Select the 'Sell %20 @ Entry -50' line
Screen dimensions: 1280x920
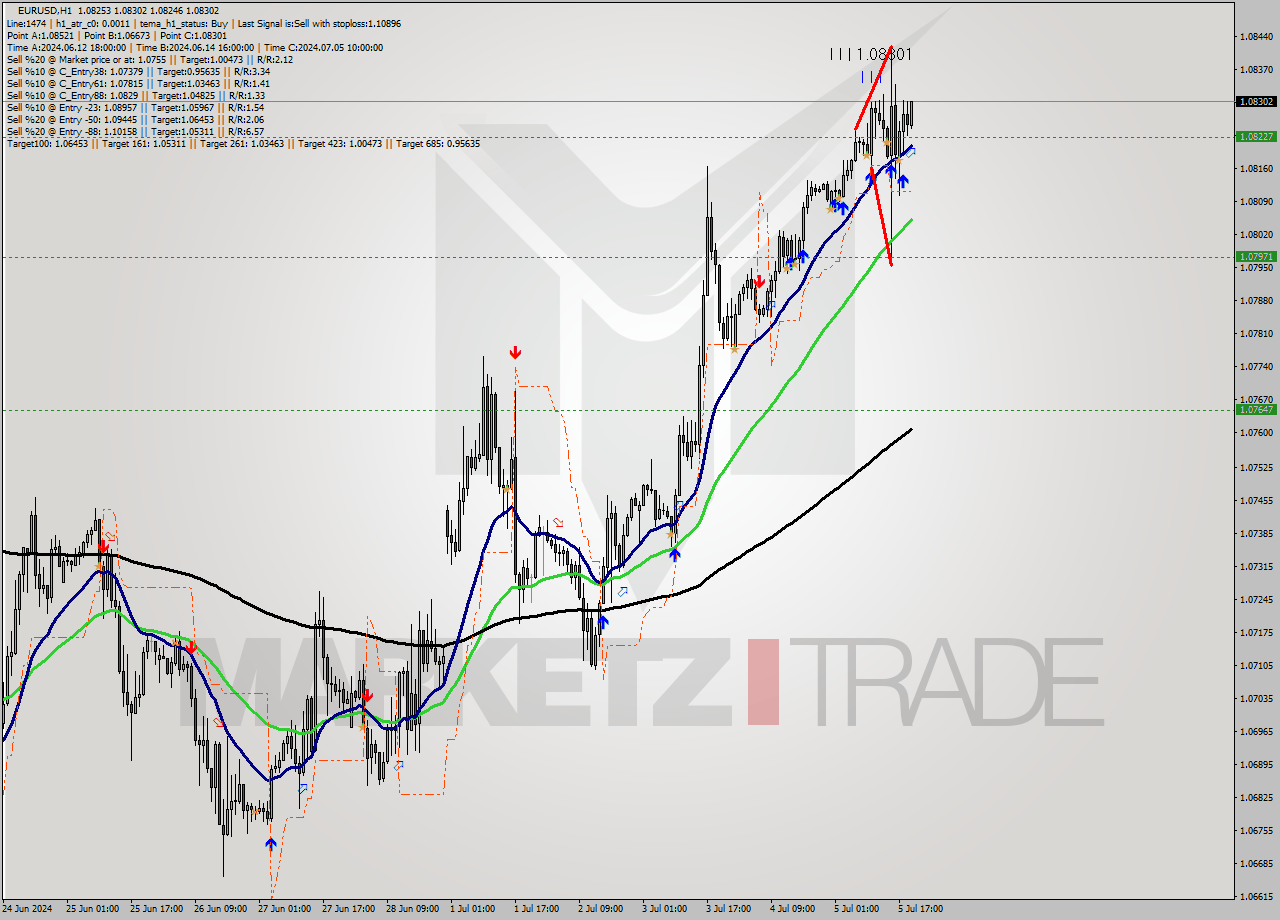(135, 119)
